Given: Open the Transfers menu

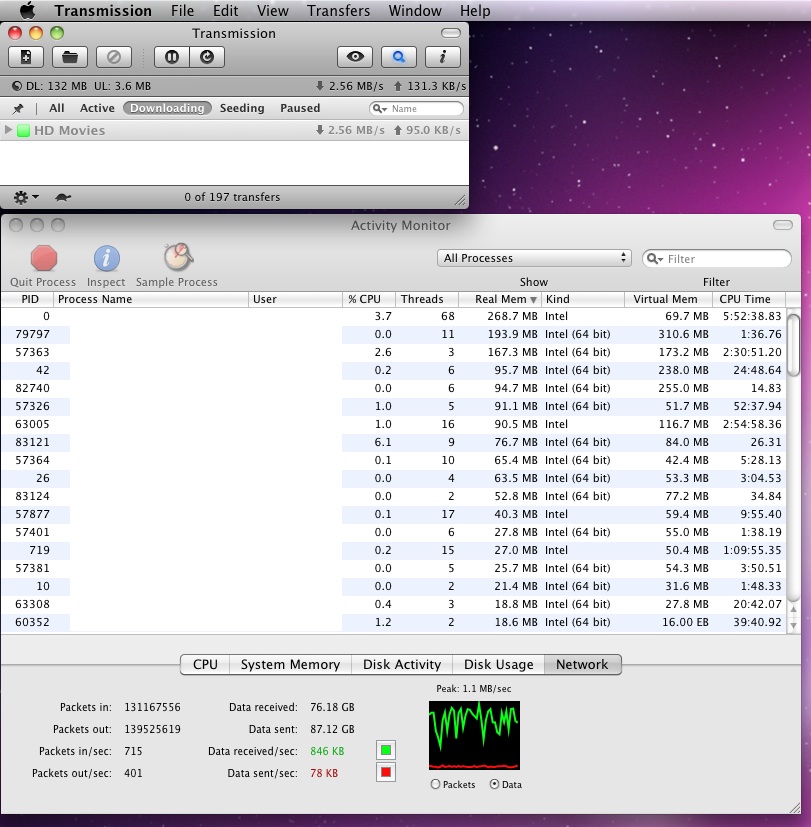Looking at the screenshot, I should (339, 11).
